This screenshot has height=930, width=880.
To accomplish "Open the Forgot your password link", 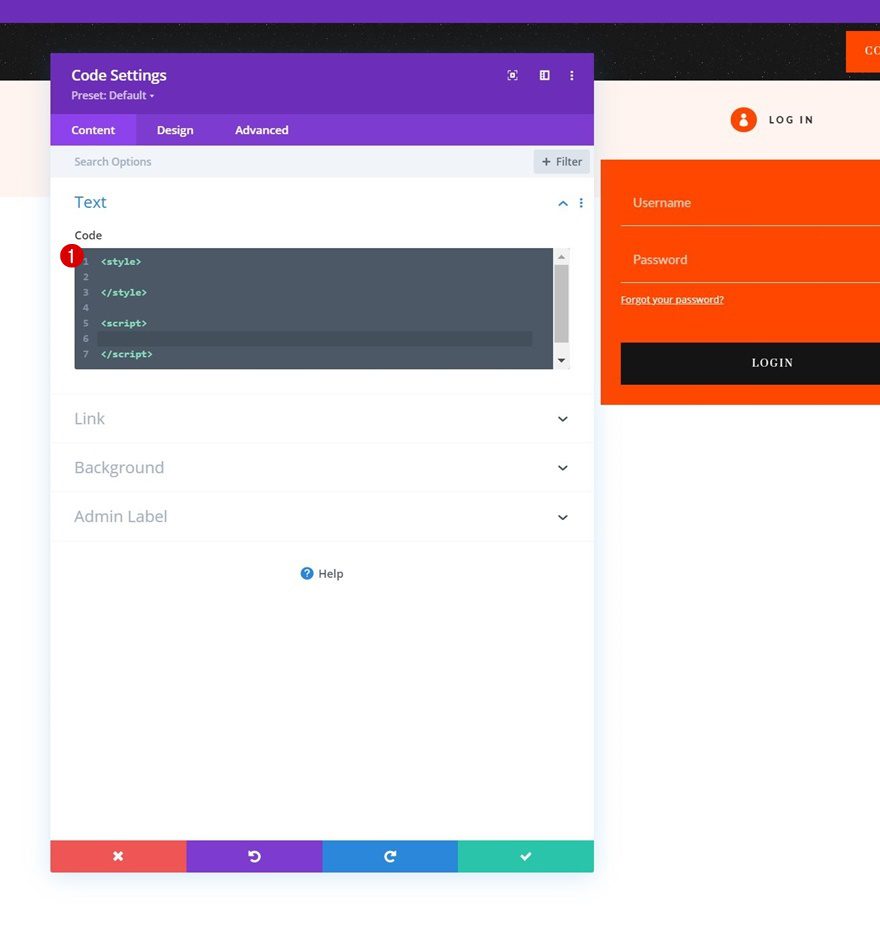I will [672, 299].
